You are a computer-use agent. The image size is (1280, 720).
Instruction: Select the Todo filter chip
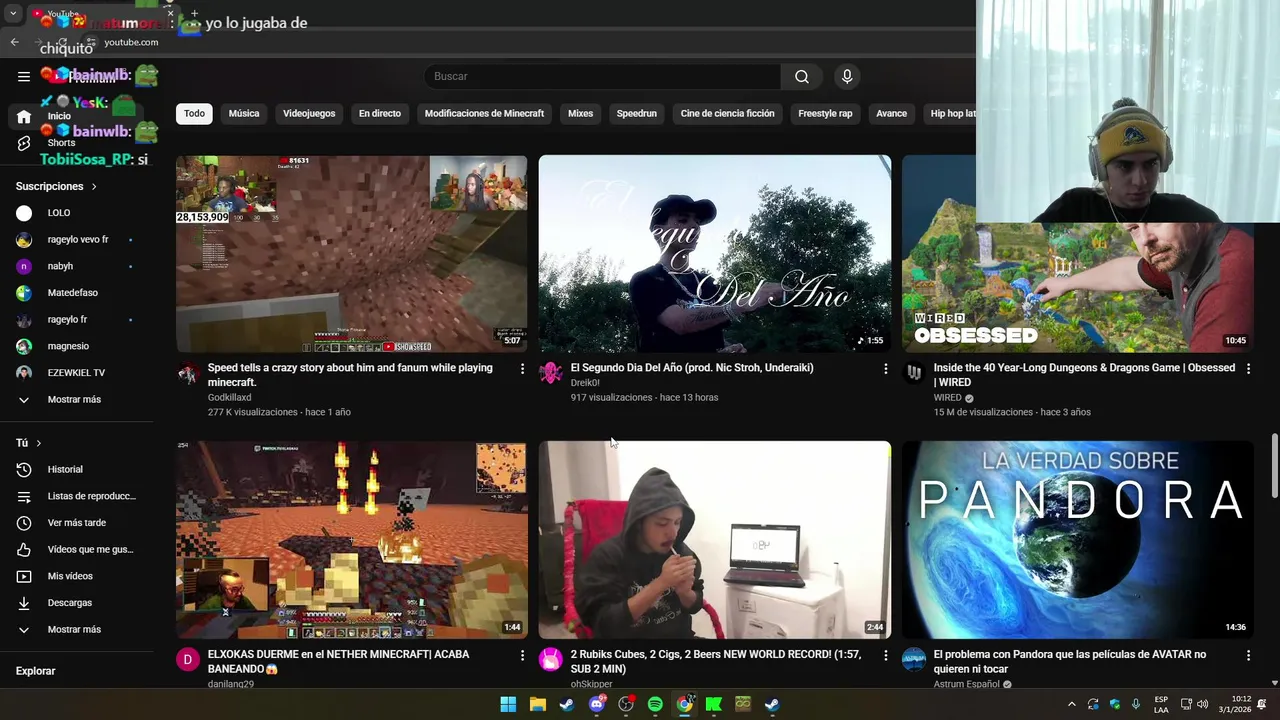click(x=194, y=114)
